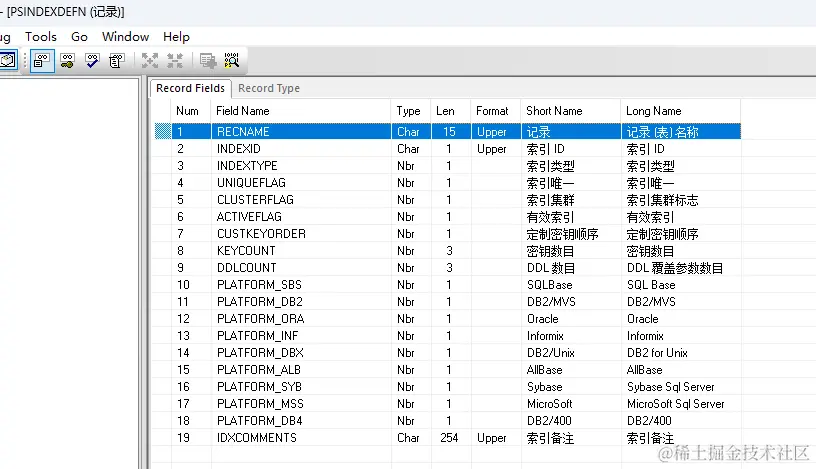Select the PLATFORM_DB2 field
This screenshot has width=816, height=469.
(259, 302)
